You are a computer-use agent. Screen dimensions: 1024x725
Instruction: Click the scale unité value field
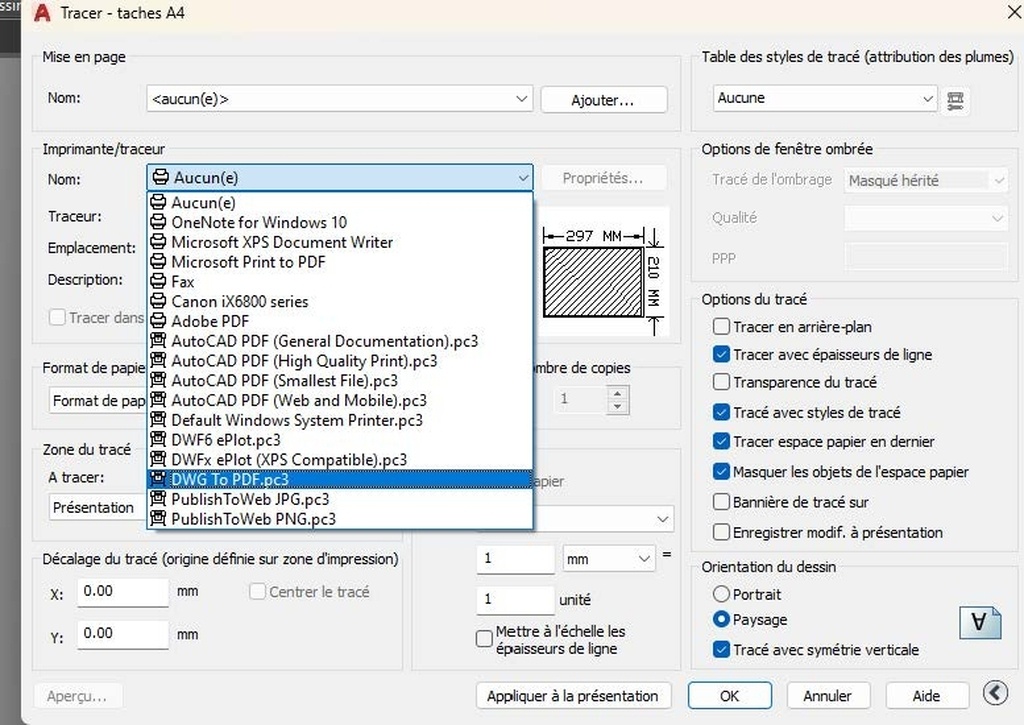[x=516, y=600]
